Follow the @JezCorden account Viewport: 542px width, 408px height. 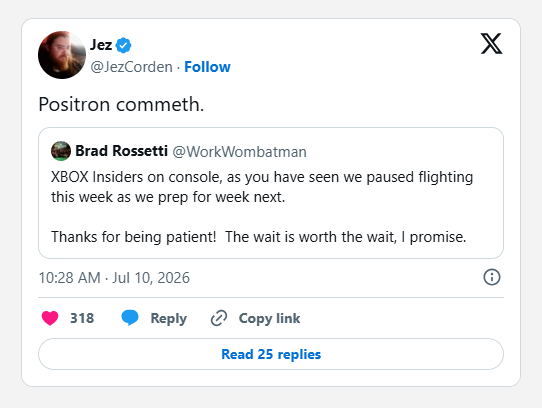[x=207, y=67]
